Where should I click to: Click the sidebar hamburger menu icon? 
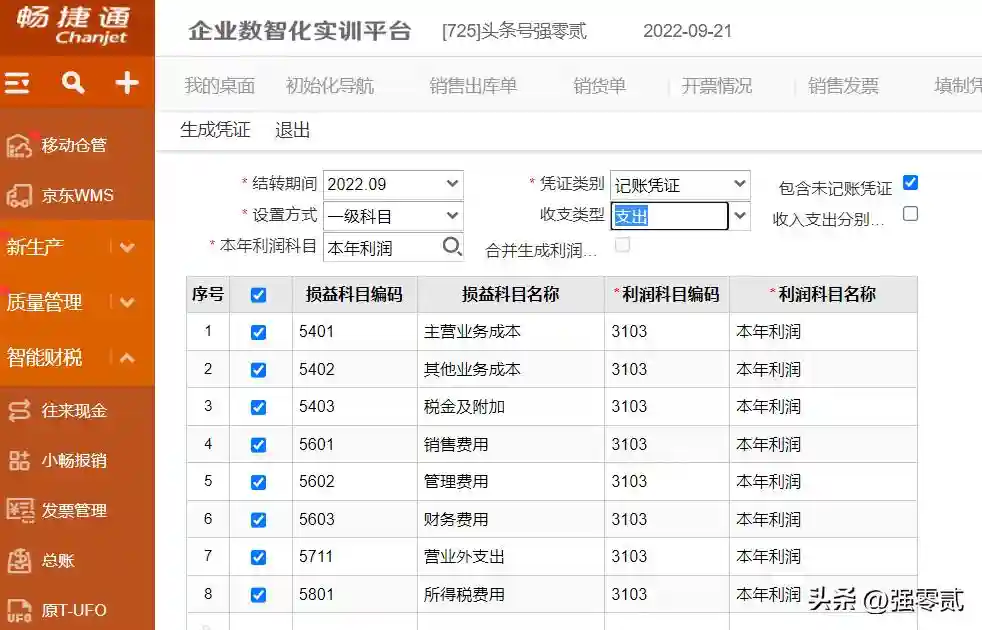(x=18, y=83)
